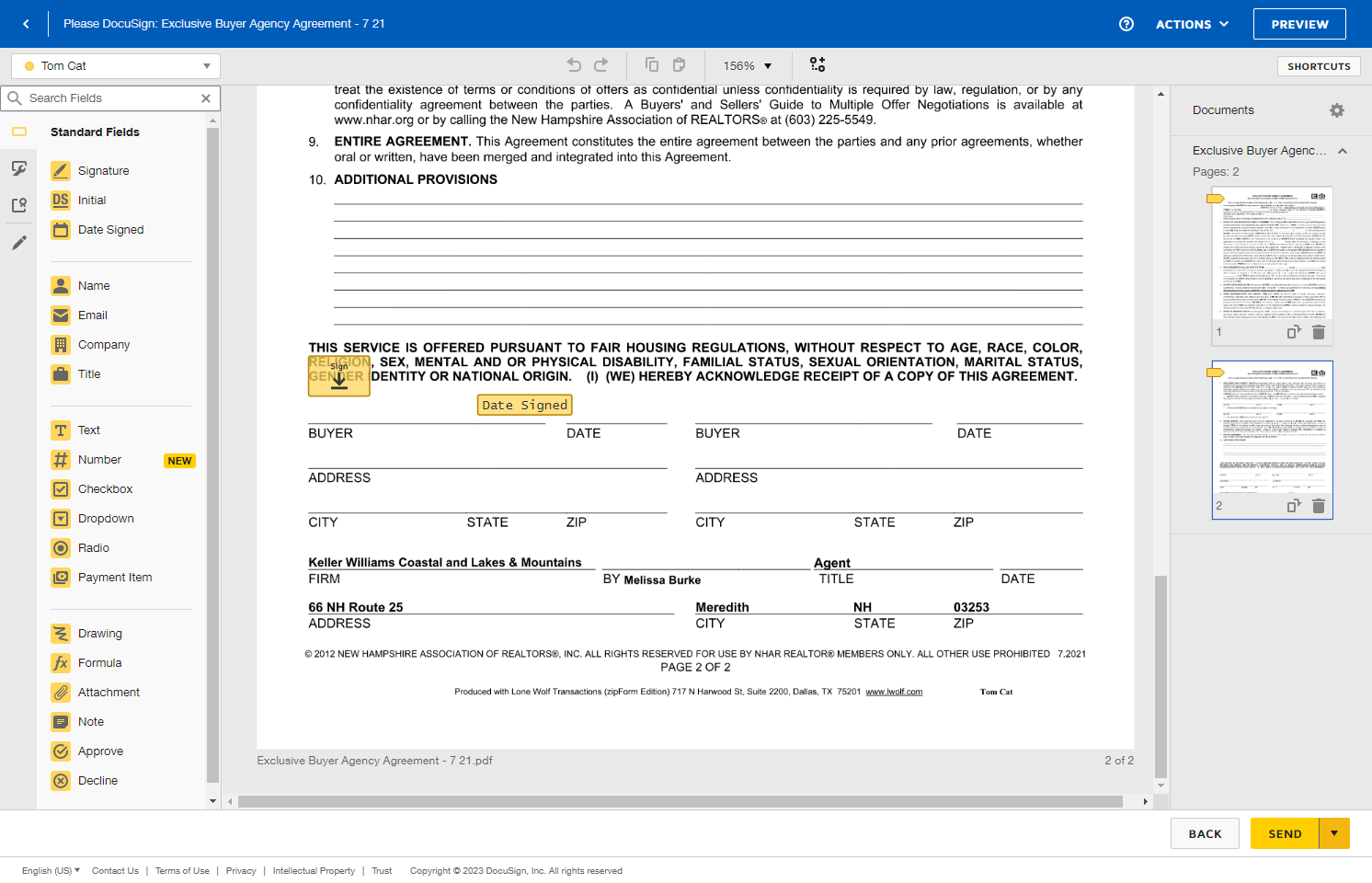Delete page 2 thumbnail with trash icon
The image size is (1372, 883).
[x=1319, y=506]
